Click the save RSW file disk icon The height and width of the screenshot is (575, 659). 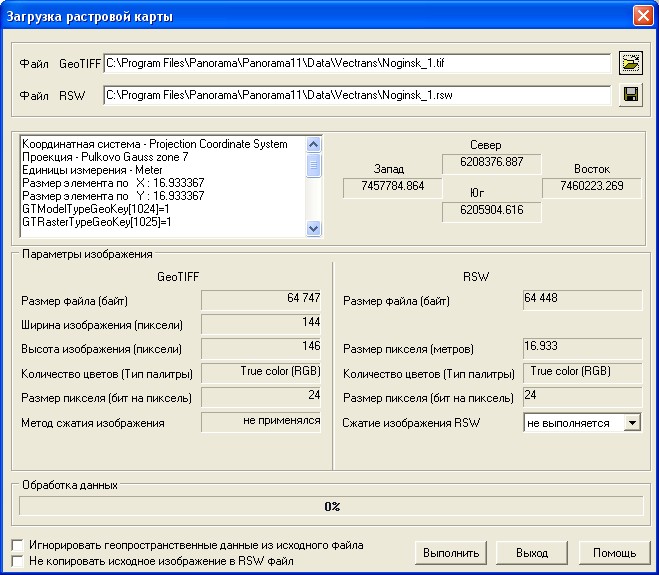pos(630,95)
